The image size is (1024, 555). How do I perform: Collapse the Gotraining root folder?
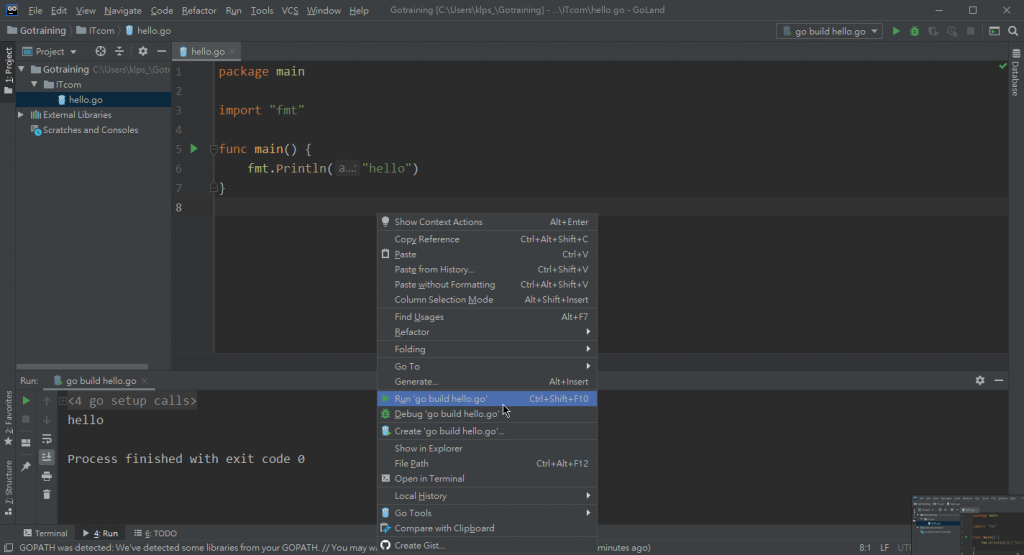pyautogui.click(x=22, y=69)
